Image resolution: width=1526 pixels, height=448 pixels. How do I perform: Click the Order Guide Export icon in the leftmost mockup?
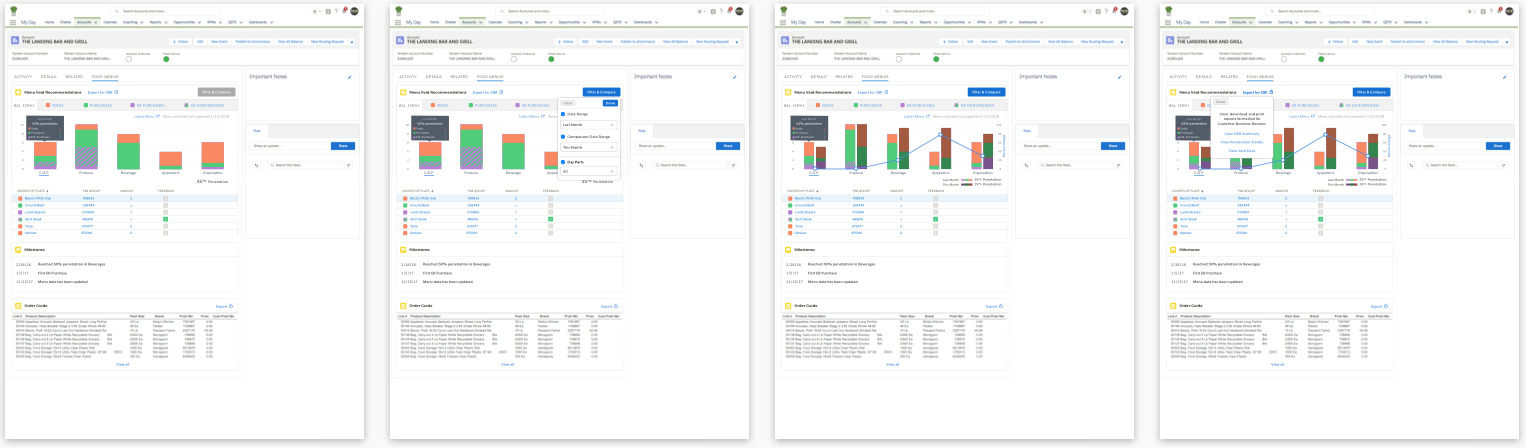231,306
